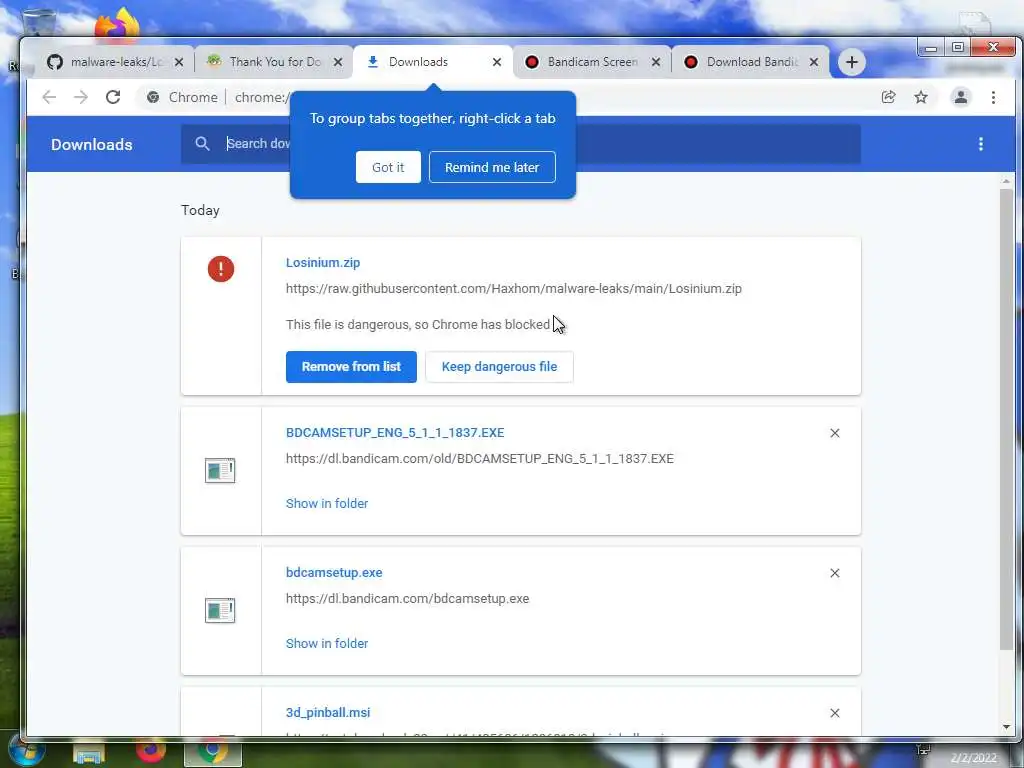Open the Losinium.zip file link
This screenshot has height=768, width=1024.
[x=323, y=263]
